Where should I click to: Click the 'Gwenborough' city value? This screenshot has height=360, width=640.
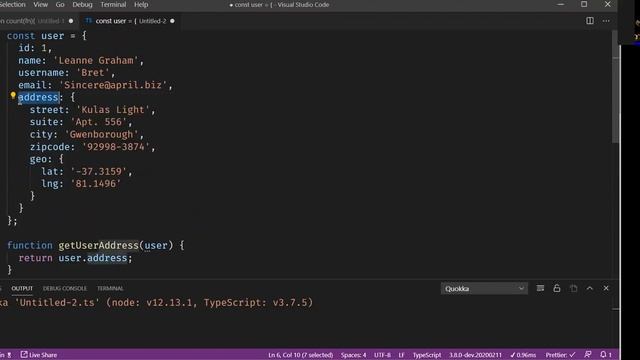point(101,134)
